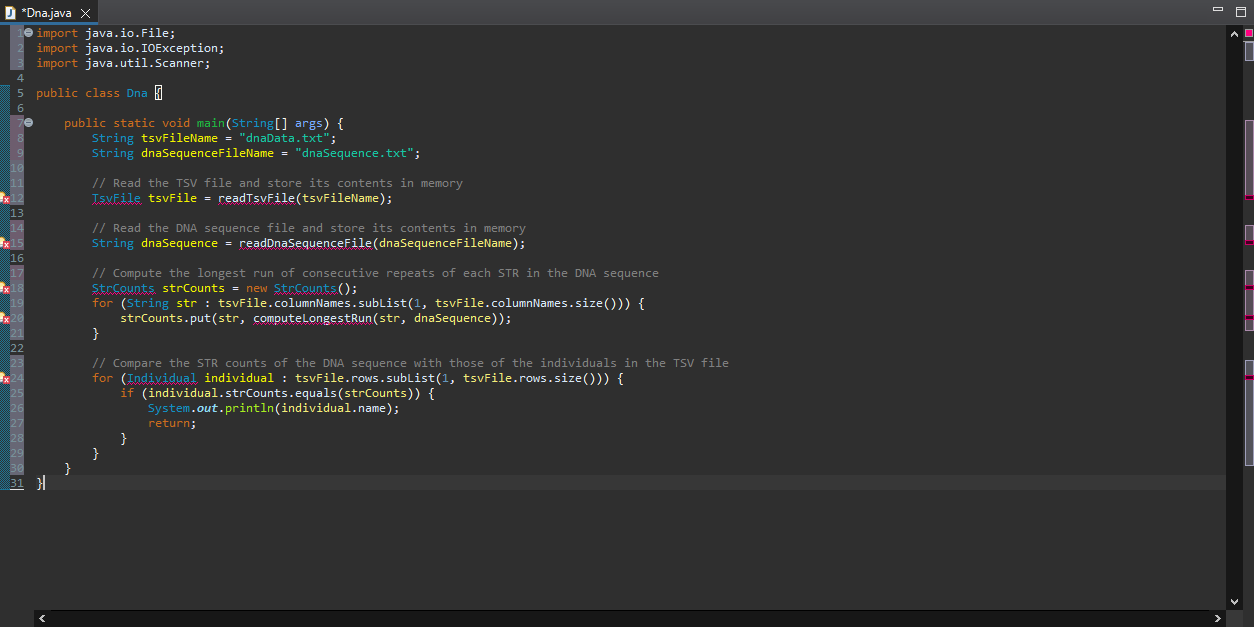Click the error quick-fix marker on line 20
This screenshot has height=627, width=1254.
pos(4,318)
